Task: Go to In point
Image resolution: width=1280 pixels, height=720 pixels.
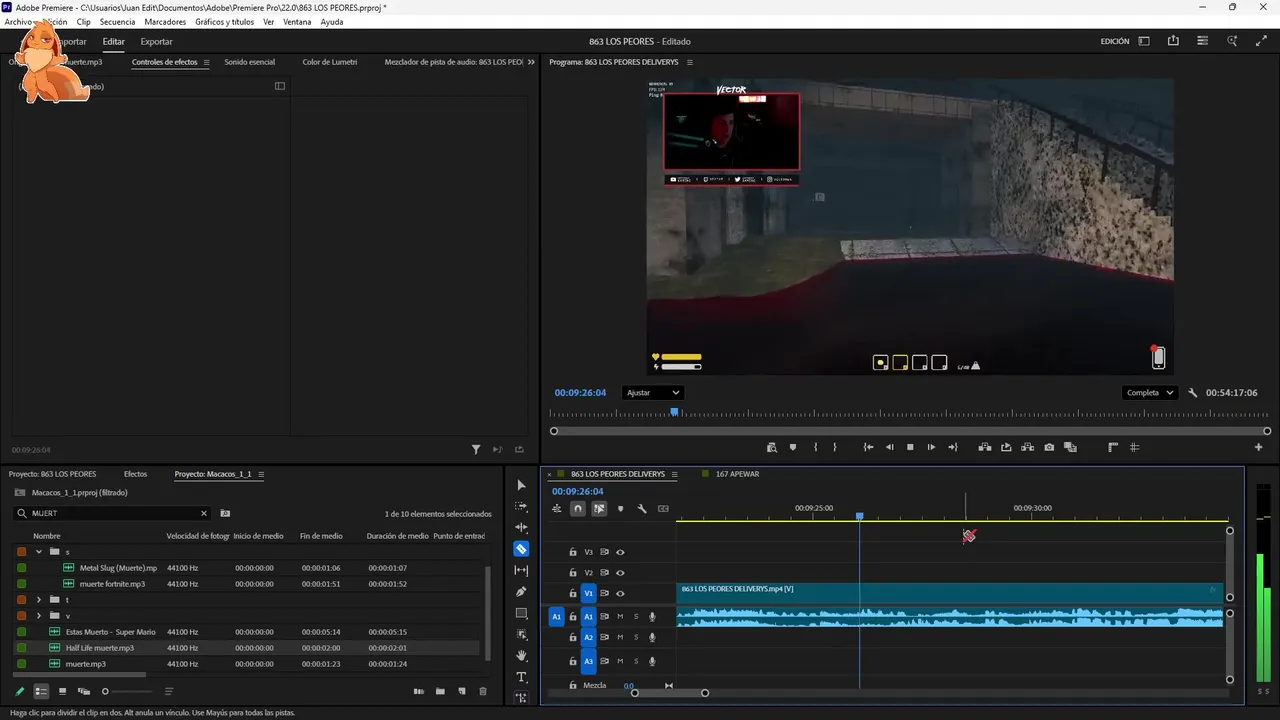Action: 868,447
